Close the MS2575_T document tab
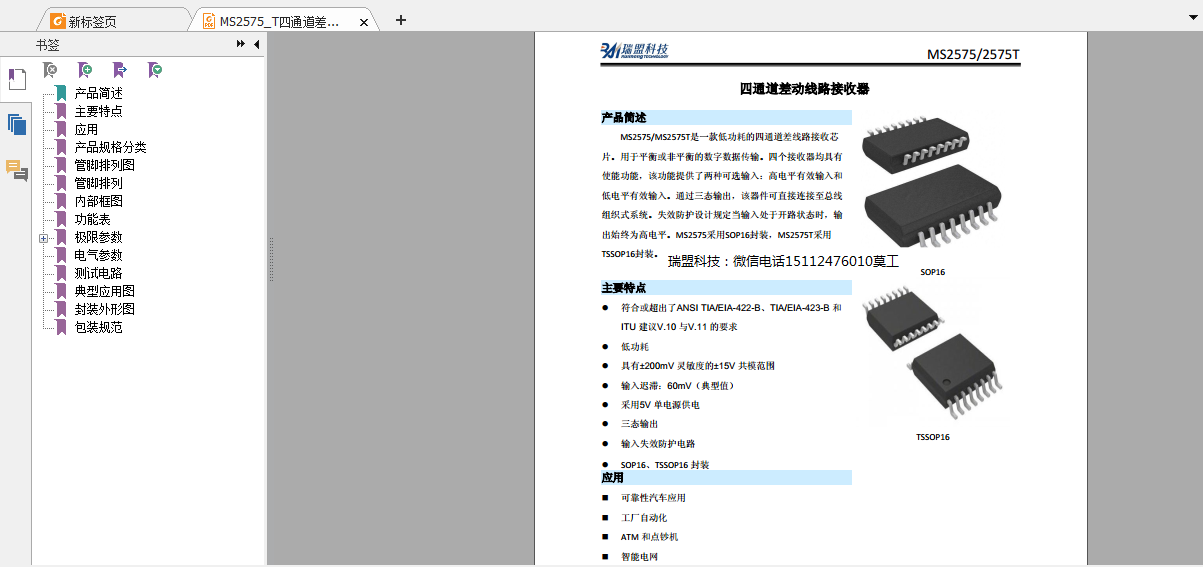The width and height of the screenshot is (1203, 567). point(363,21)
